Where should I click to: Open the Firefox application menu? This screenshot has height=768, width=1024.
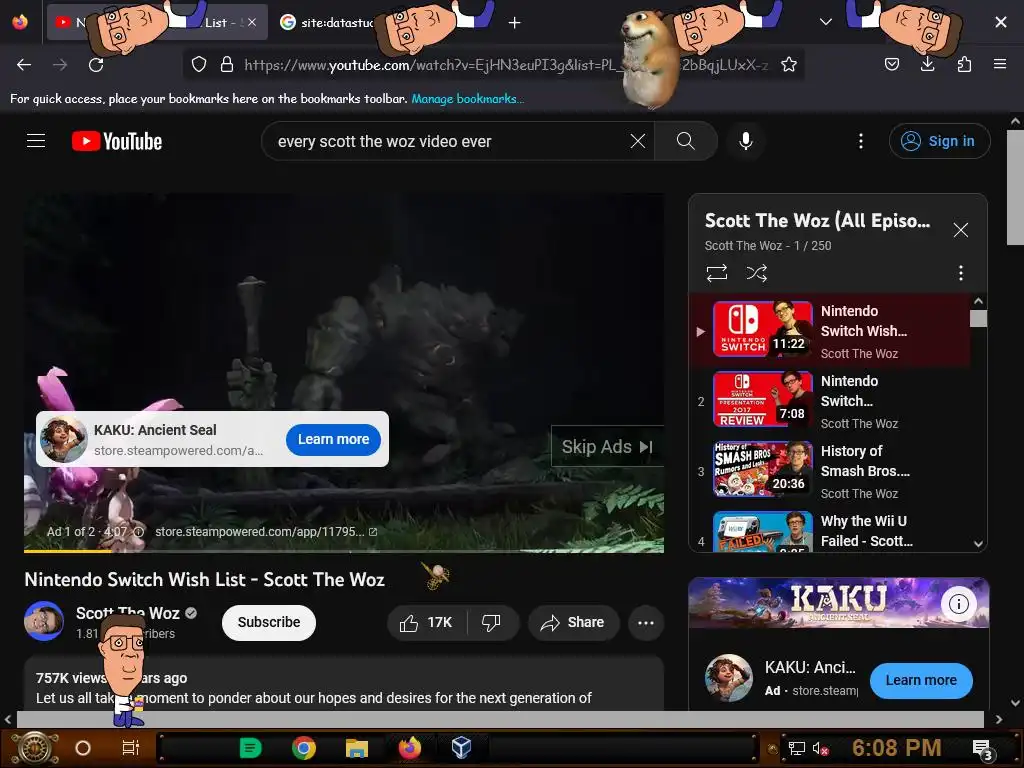(1000, 64)
